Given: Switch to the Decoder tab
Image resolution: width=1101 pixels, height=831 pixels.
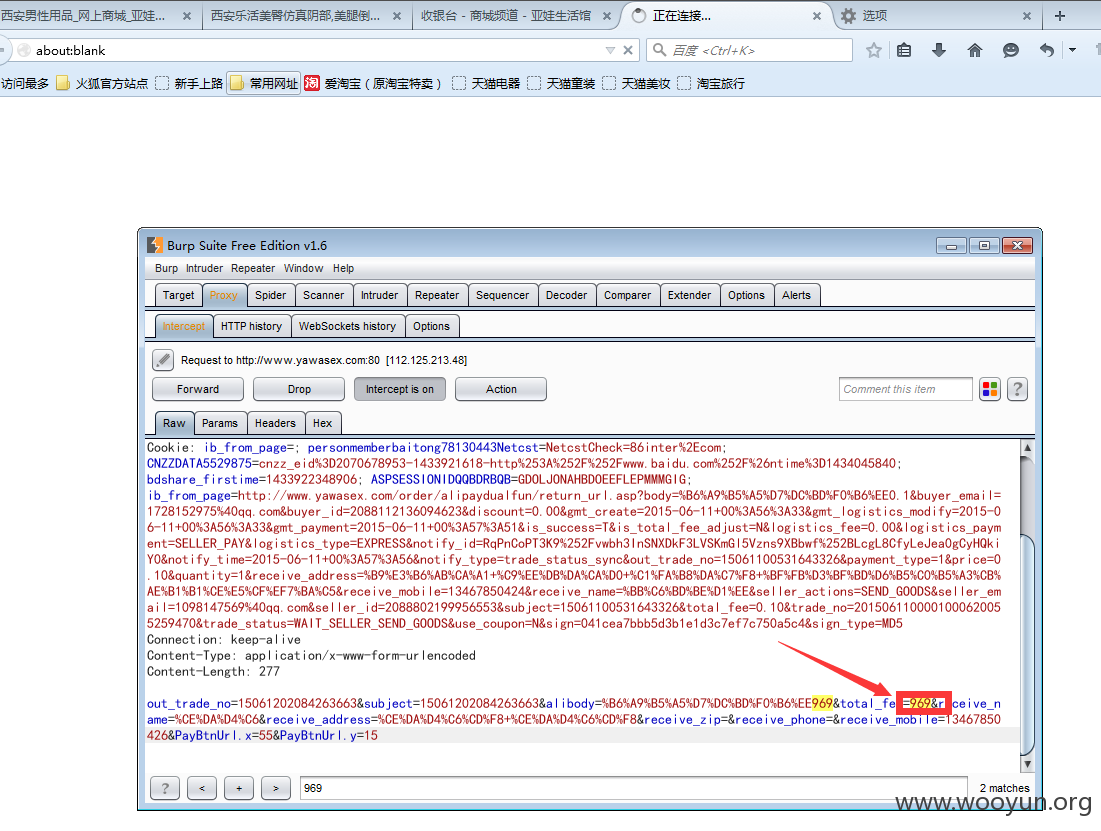Looking at the screenshot, I should tap(567, 295).
